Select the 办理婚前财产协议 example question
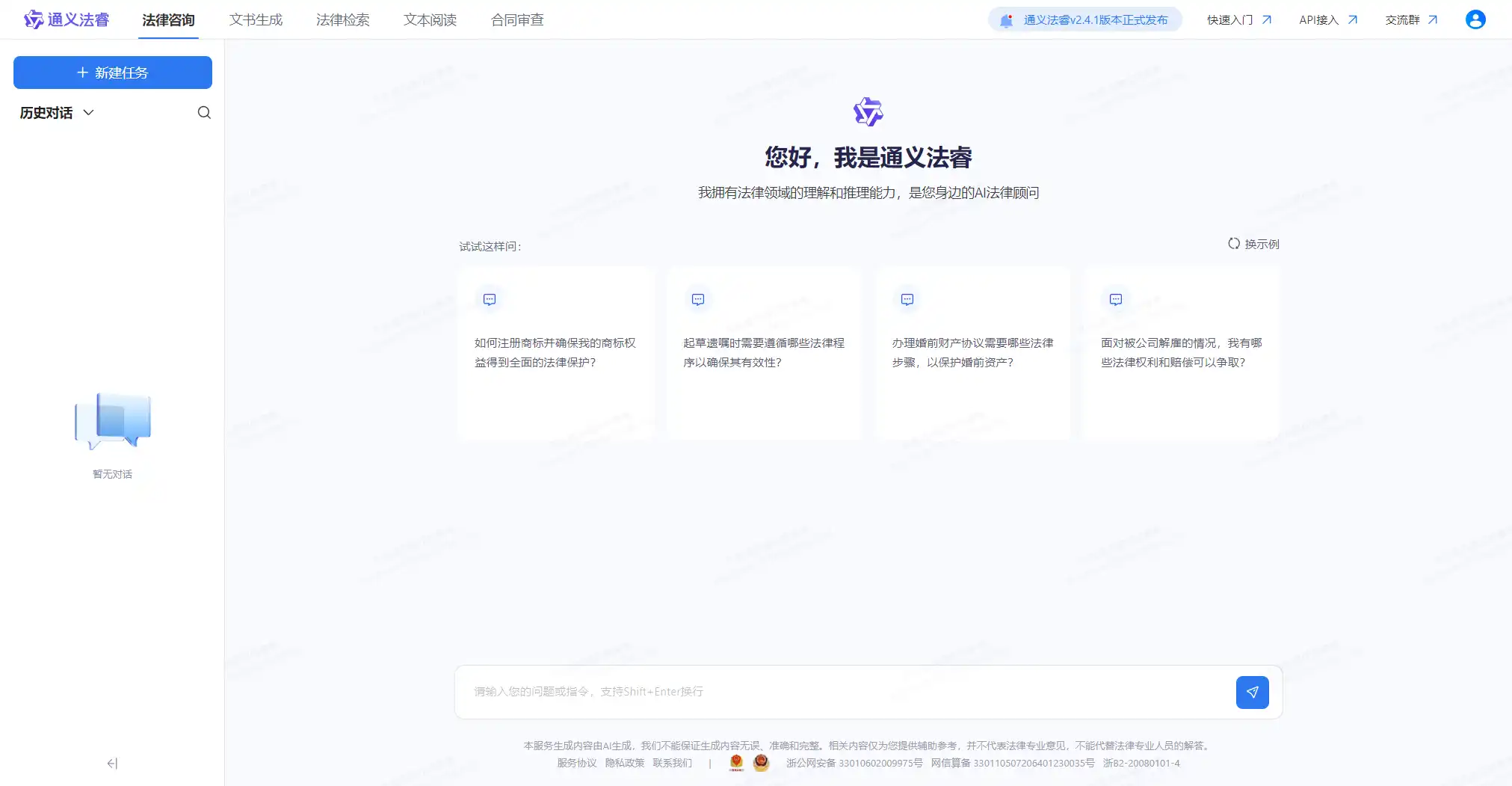 973,354
